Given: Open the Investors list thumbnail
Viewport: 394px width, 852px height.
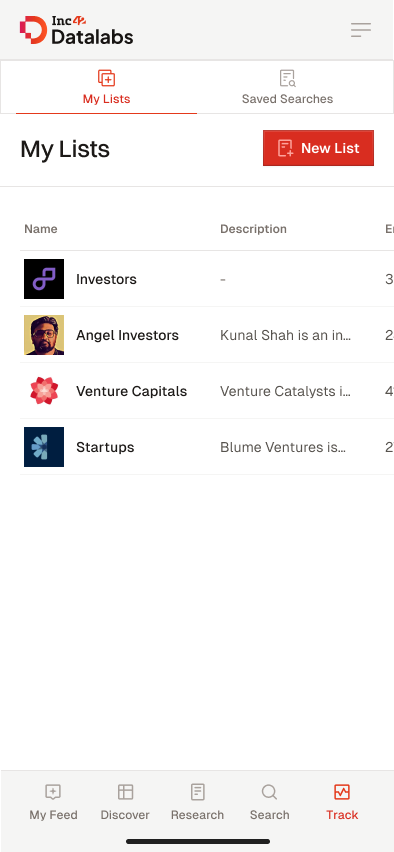Looking at the screenshot, I should click(44, 279).
